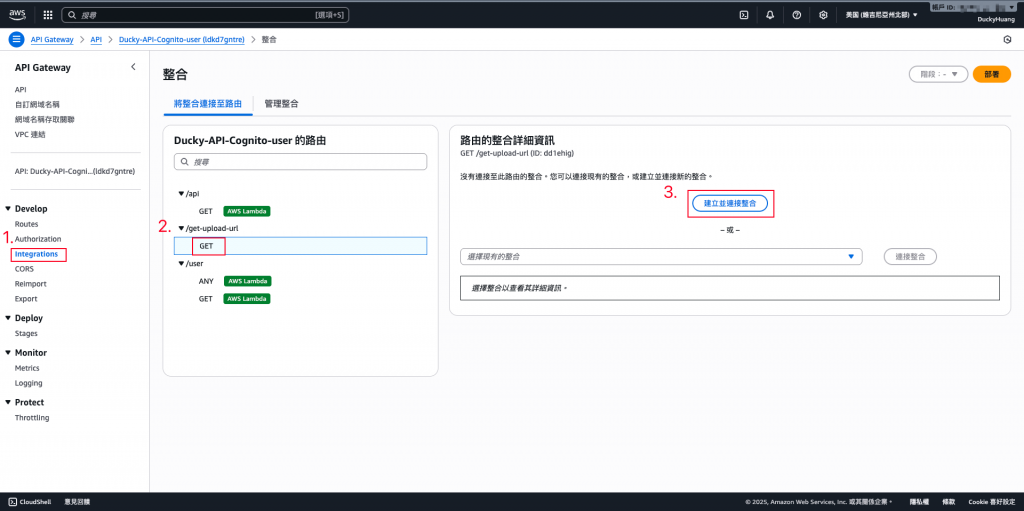Open 隱私權 footer link
This screenshot has height=511, width=1024.
(918, 502)
